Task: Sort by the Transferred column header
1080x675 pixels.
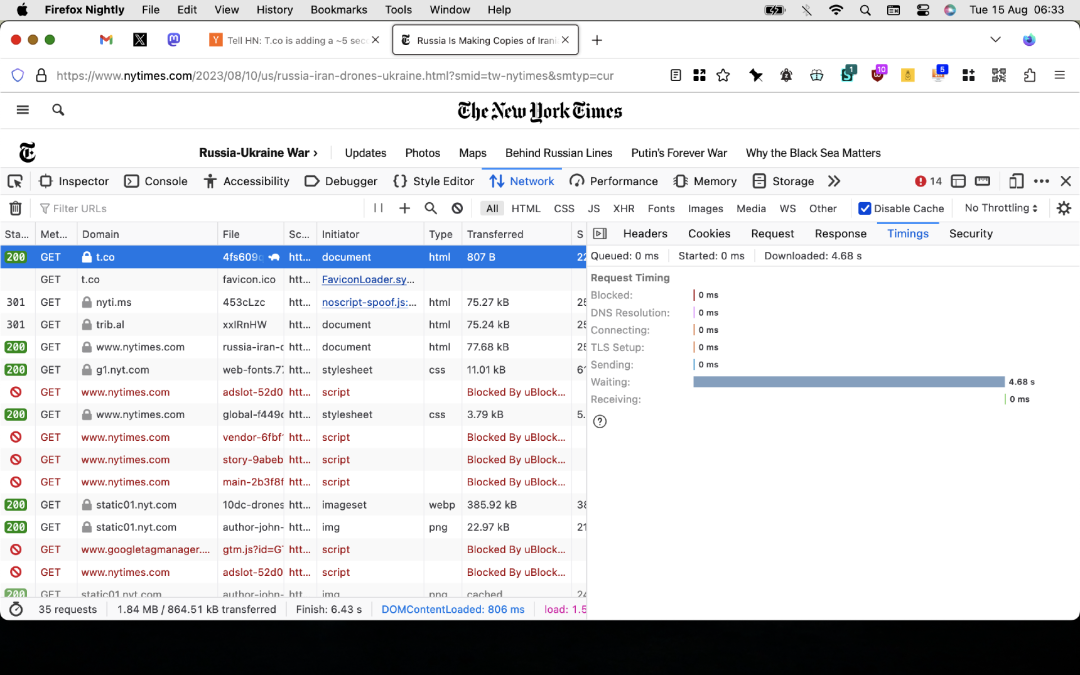Action: coord(518,234)
